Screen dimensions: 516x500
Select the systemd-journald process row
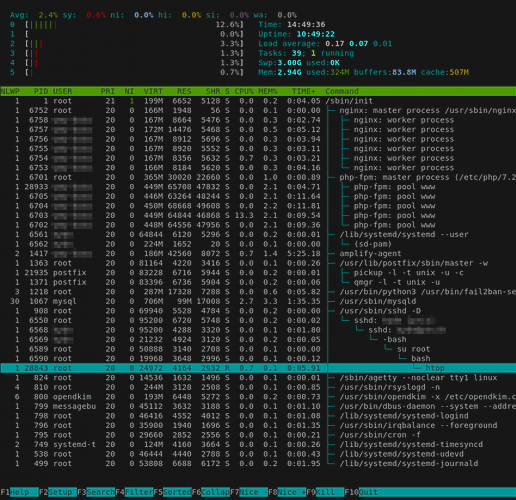tap(258, 464)
